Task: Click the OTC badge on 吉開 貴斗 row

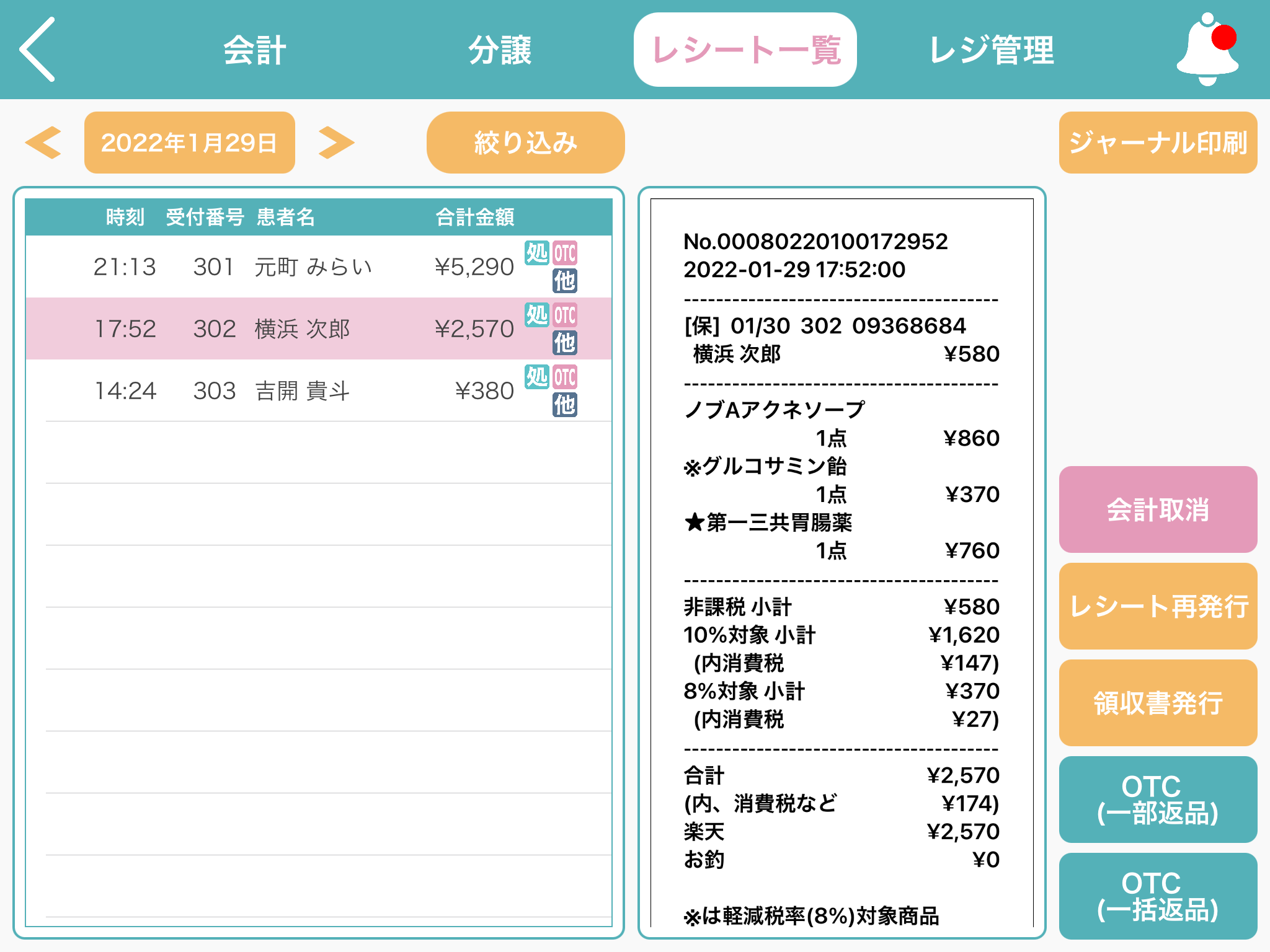Action: coord(565,377)
